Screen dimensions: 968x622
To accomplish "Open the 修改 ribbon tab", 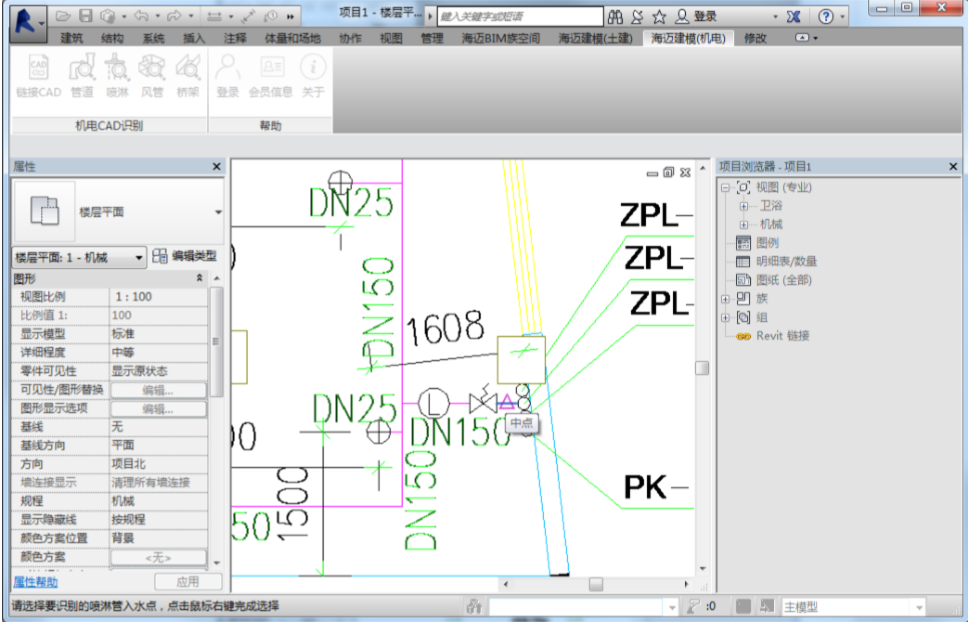I will pos(755,38).
